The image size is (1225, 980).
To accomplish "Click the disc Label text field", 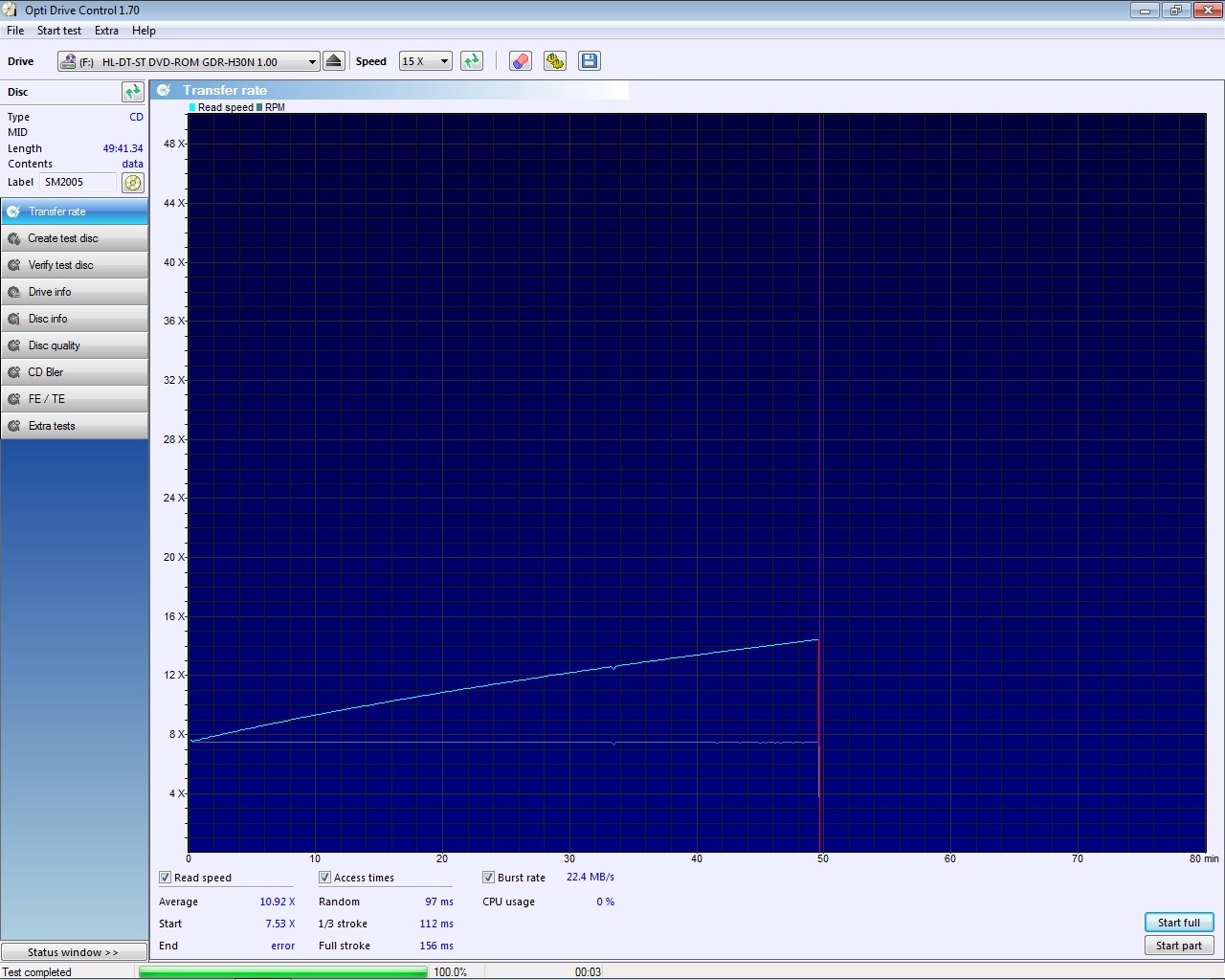I will point(78,182).
